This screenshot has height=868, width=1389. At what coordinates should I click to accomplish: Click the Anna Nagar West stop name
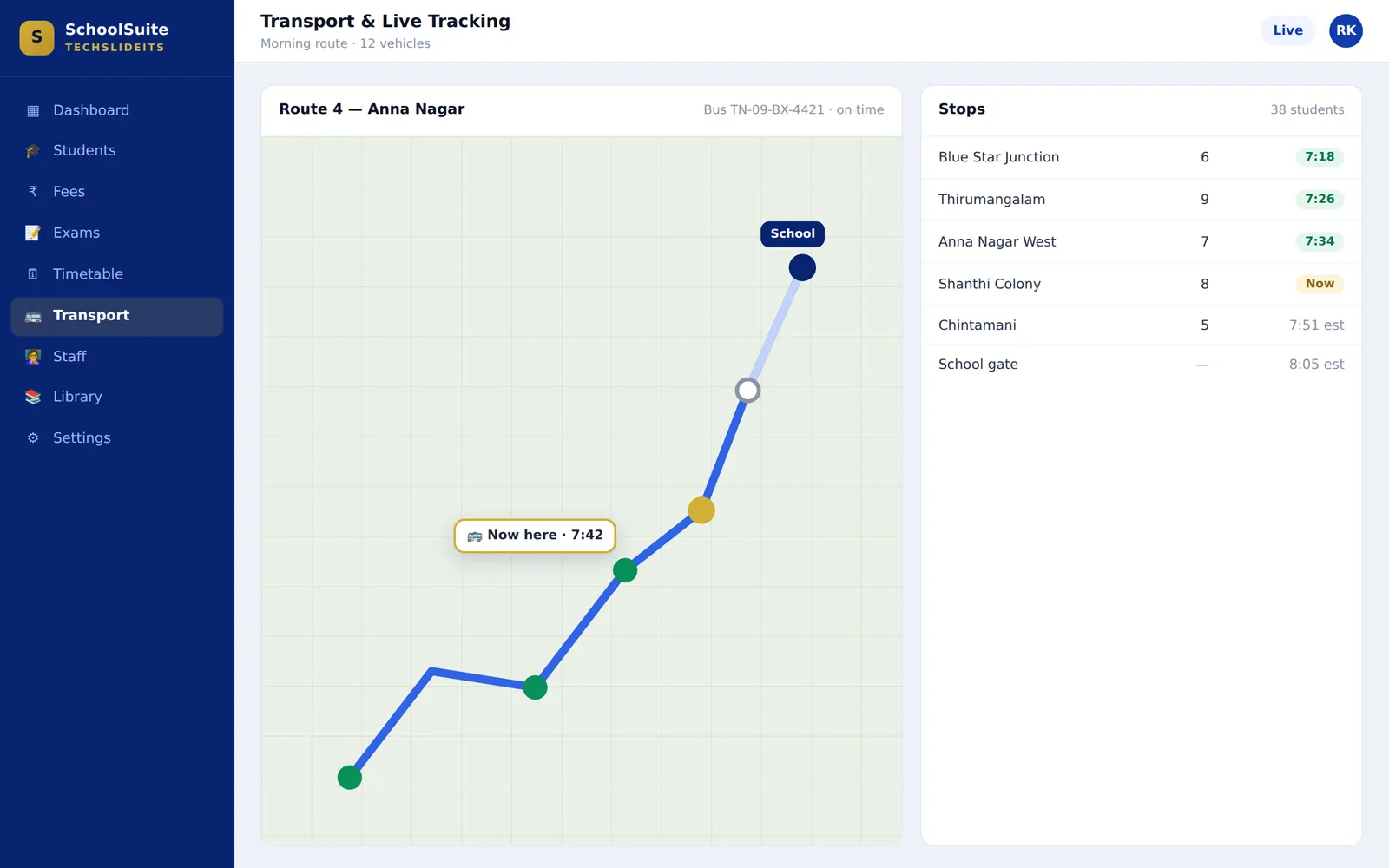997,242
